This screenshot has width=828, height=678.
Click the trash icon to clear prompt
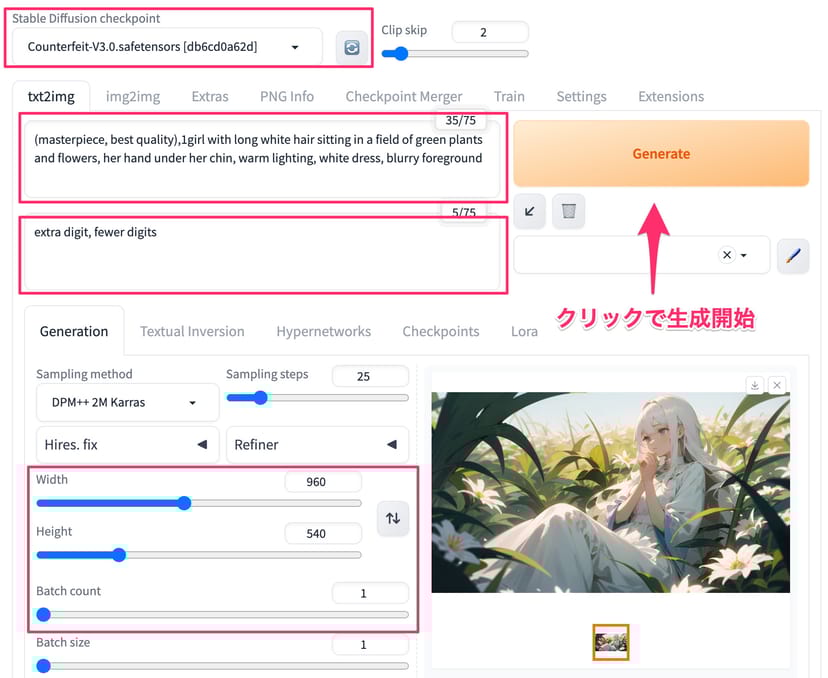568,211
